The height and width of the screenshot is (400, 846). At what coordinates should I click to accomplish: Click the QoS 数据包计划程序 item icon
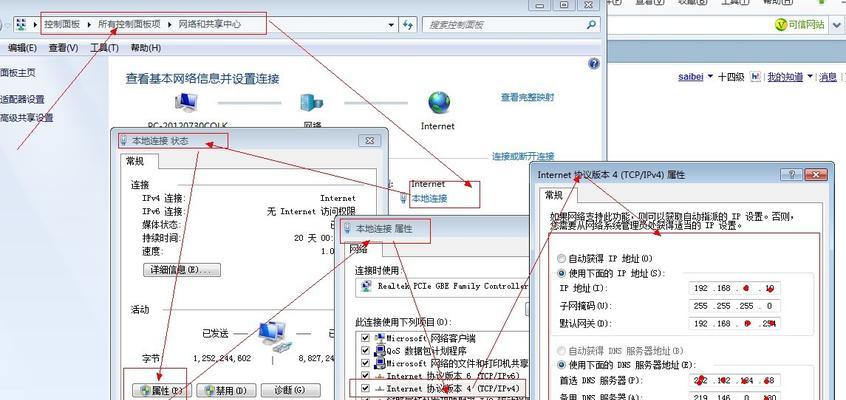coord(380,351)
